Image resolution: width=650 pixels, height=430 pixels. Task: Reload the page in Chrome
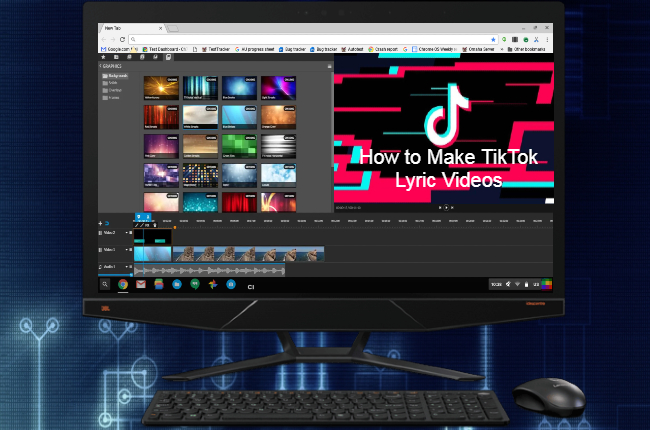point(122,39)
